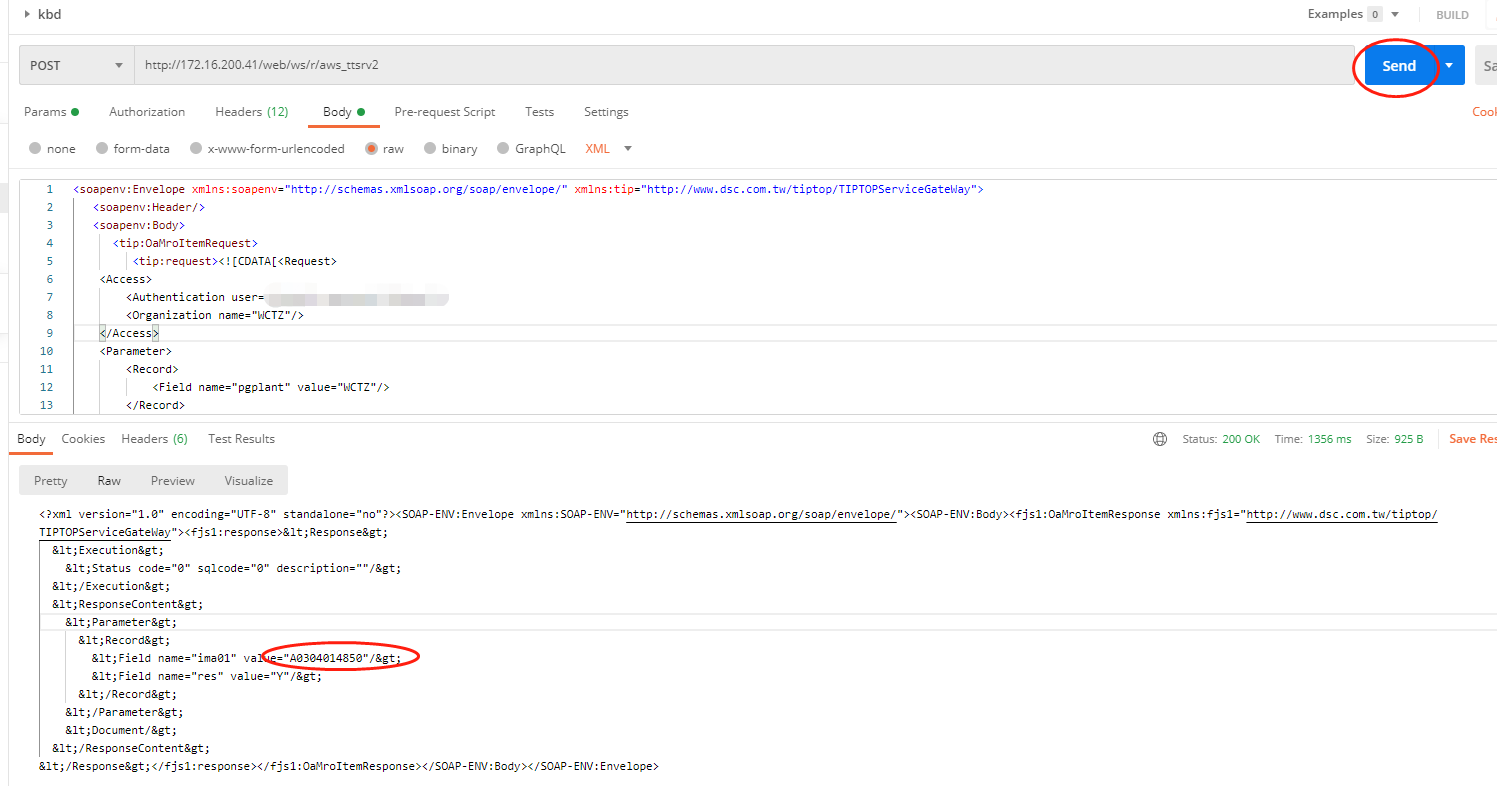Expand the kbd request triangle

27,14
